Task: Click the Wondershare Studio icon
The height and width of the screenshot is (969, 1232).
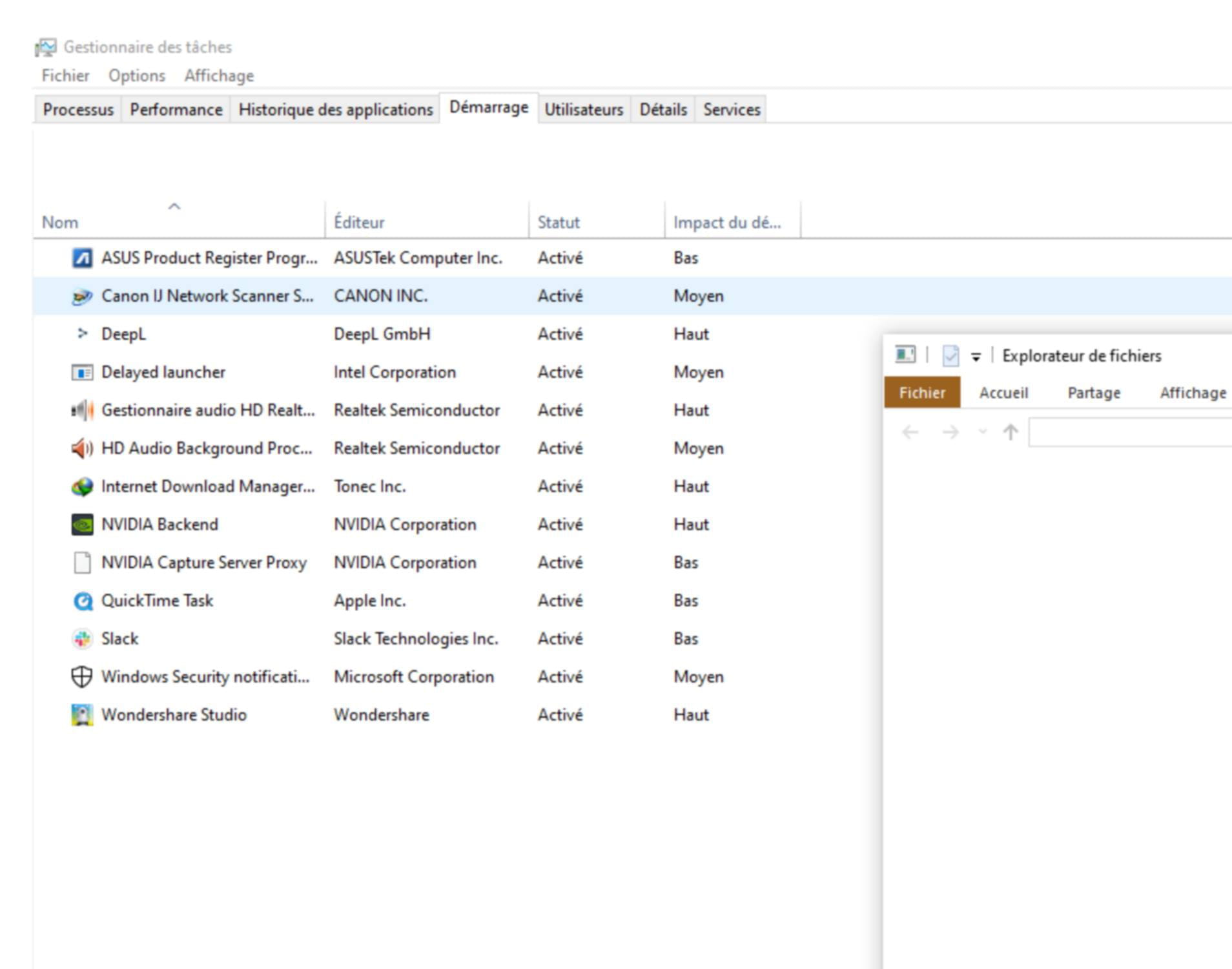Action: pos(82,715)
